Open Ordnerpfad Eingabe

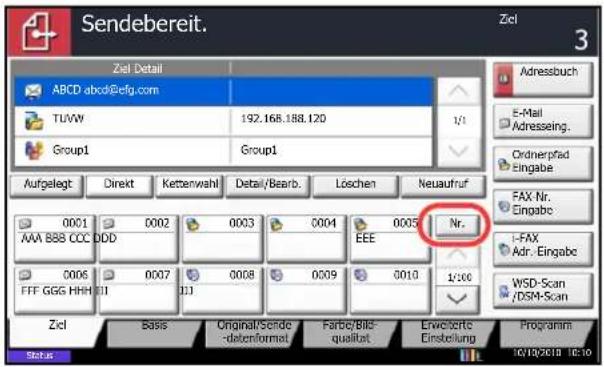coord(543,163)
